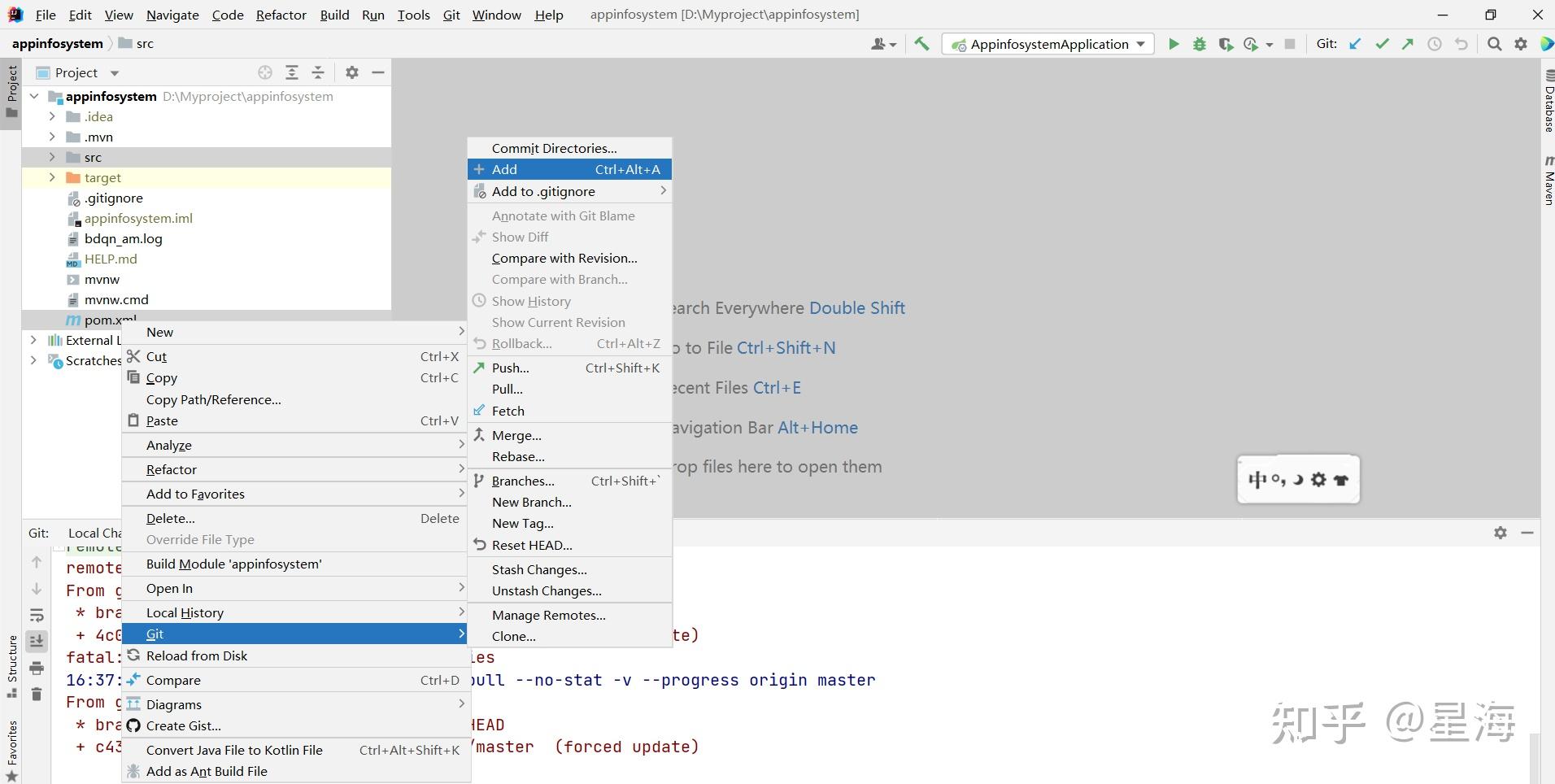The height and width of the screenshot is (784, 1555).
Task: Toggle scroll to end in Git console
Action: point(37,642)
